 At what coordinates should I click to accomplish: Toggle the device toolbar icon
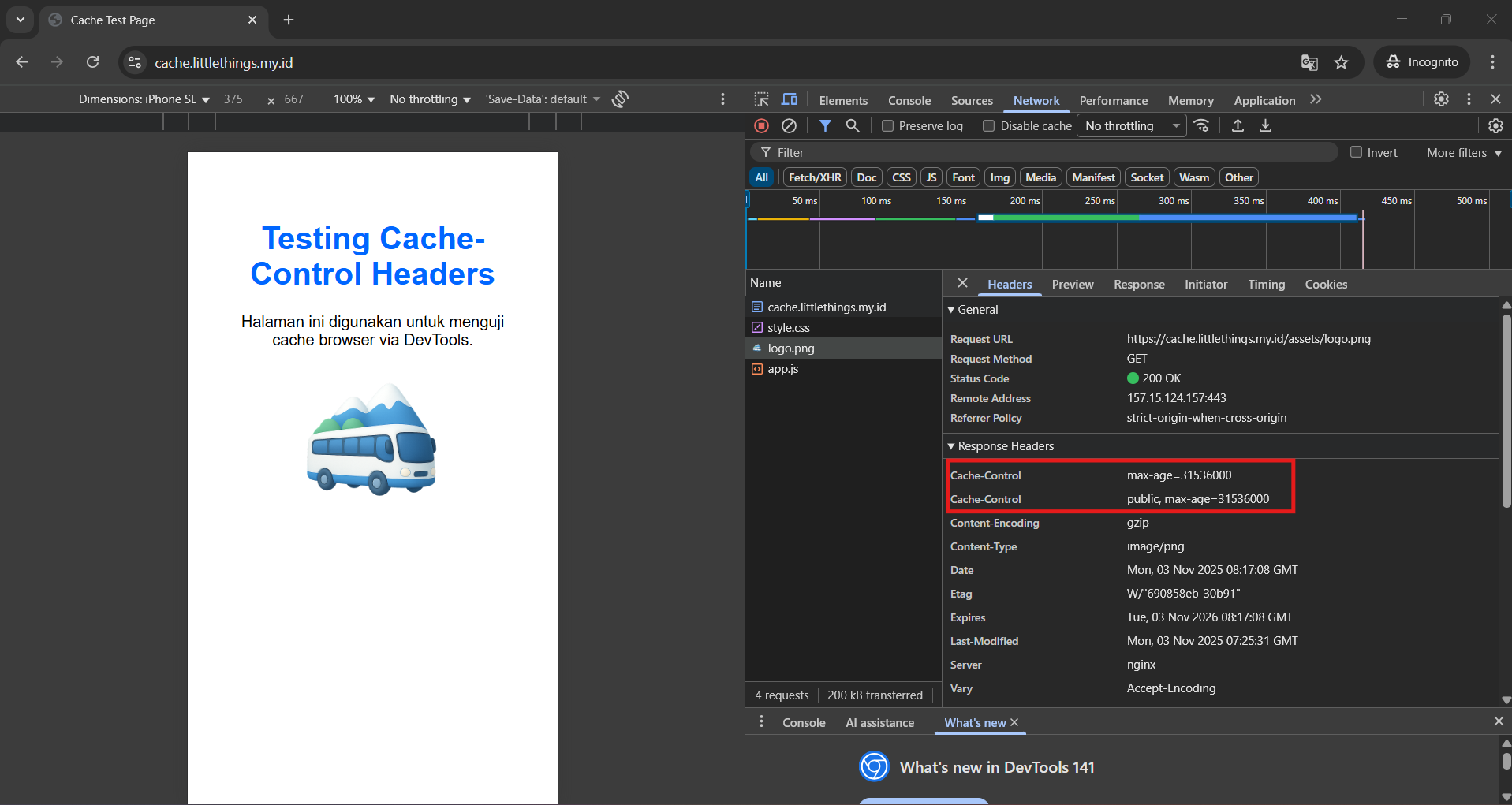click(789, 99)
